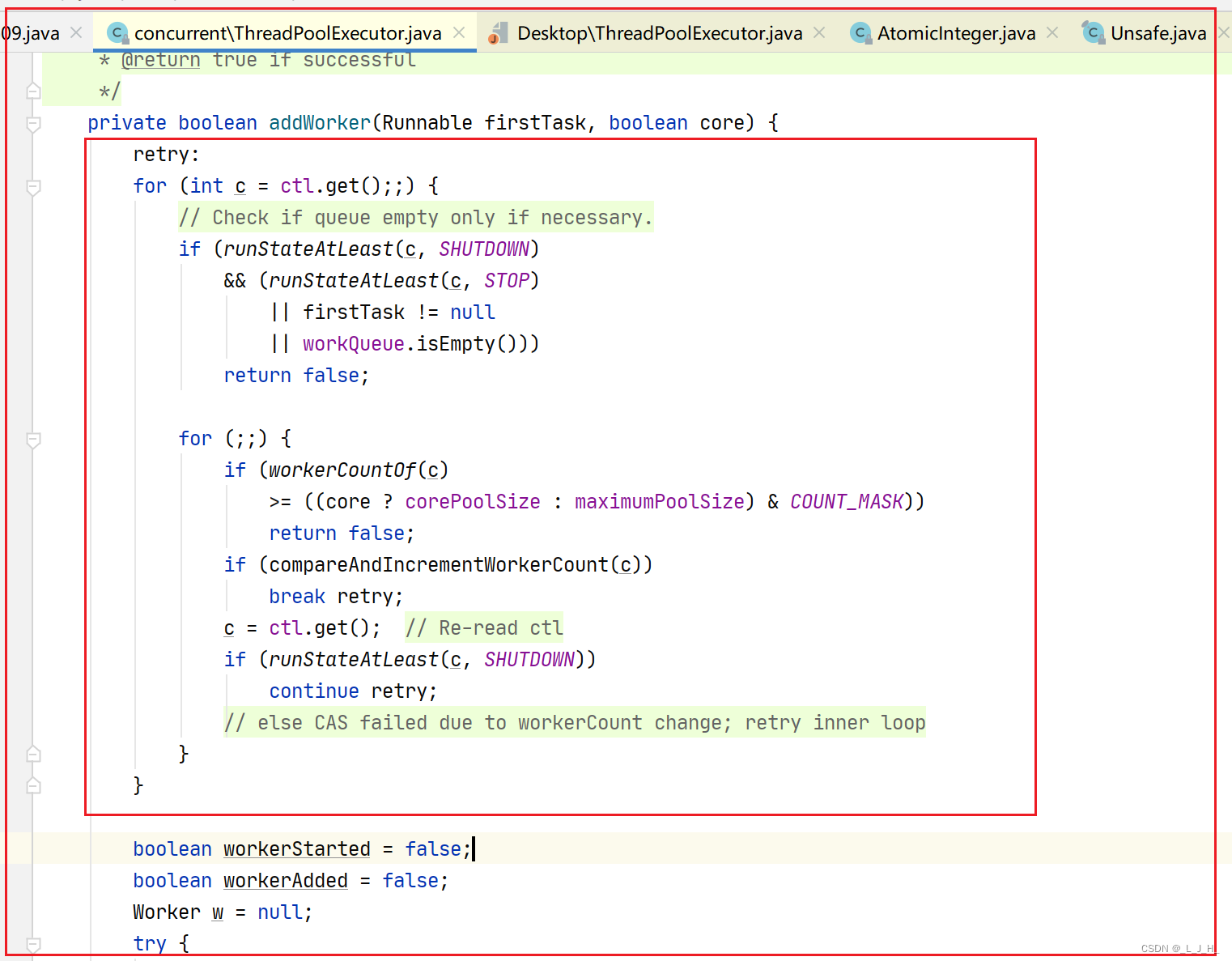Click the '// Re-read ctl' comment

coord(484,628)
